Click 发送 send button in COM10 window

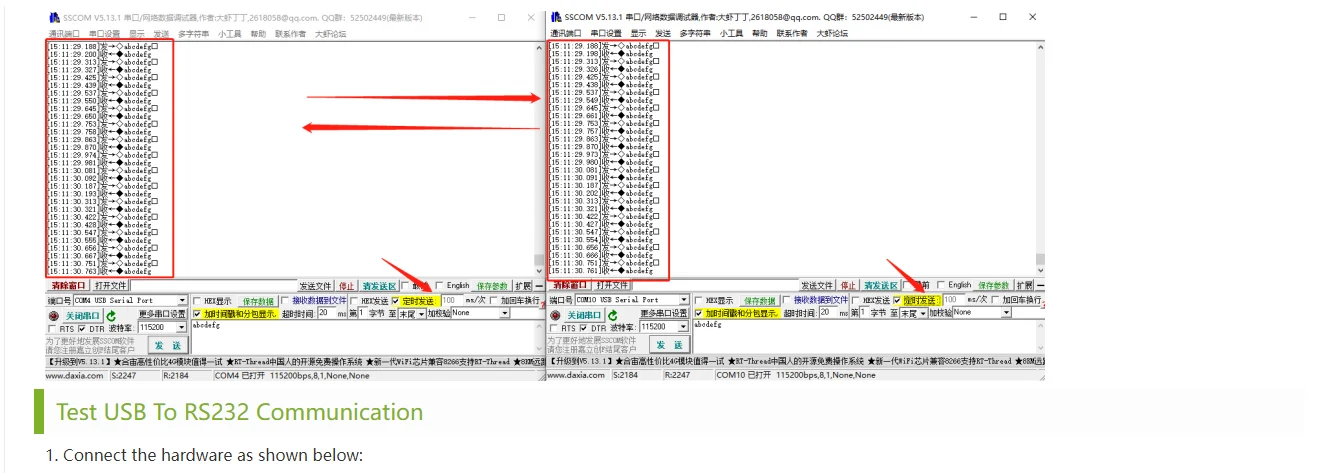click(x=668, y=344)
